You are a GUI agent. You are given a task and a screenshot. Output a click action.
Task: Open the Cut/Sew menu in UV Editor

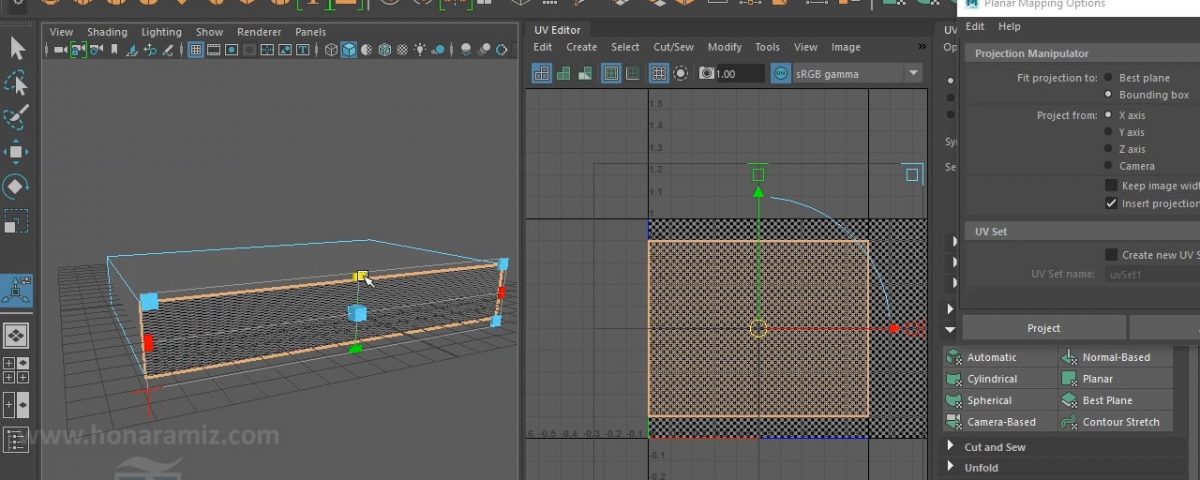[x=673, y=47]
